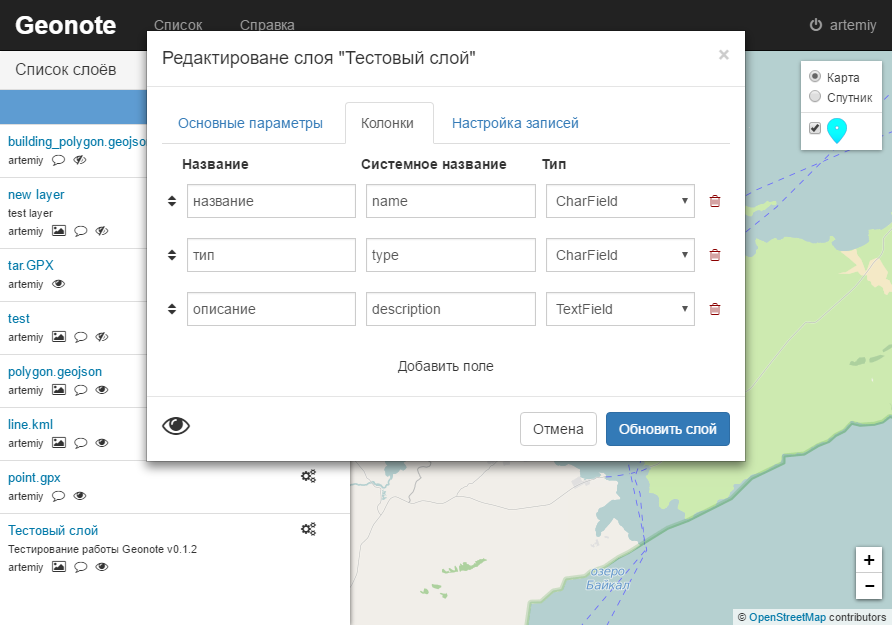Click the Обновить слой button
Image resolution: width=892 pixels, height=625 pixels.
pyautogui.click(x=667, y=429)
